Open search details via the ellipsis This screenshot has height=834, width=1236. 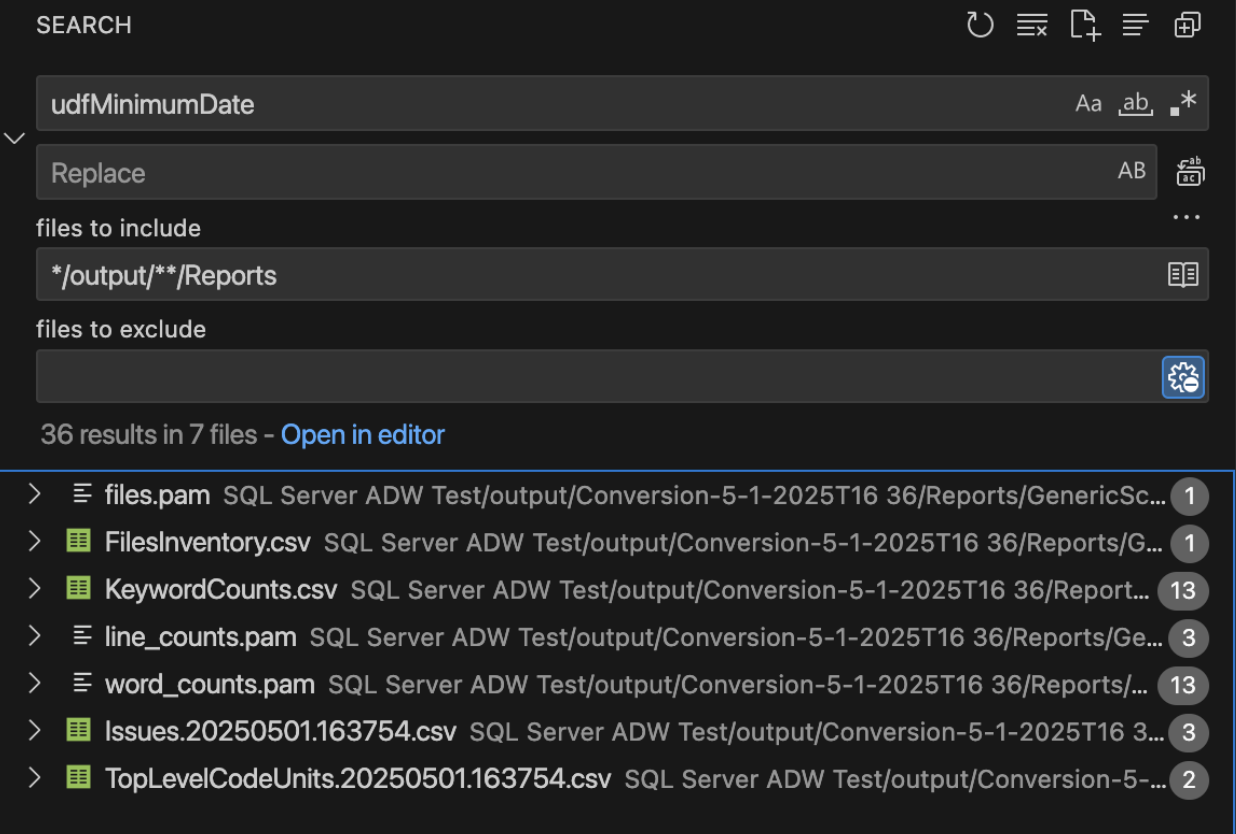click(x=1186, y=215)
